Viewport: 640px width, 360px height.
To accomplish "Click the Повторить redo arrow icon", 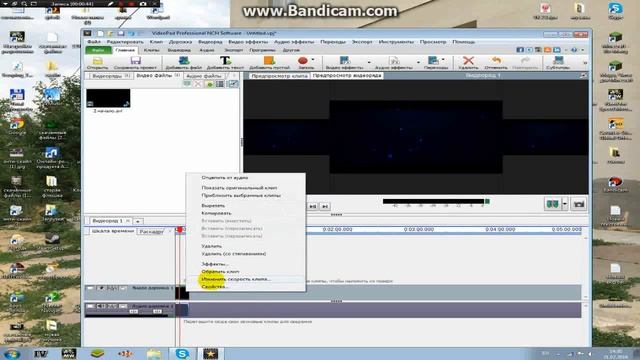I will [525, 61].
